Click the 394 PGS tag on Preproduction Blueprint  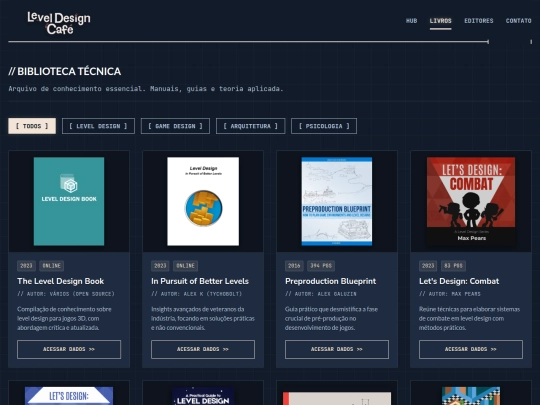(321, 266)
